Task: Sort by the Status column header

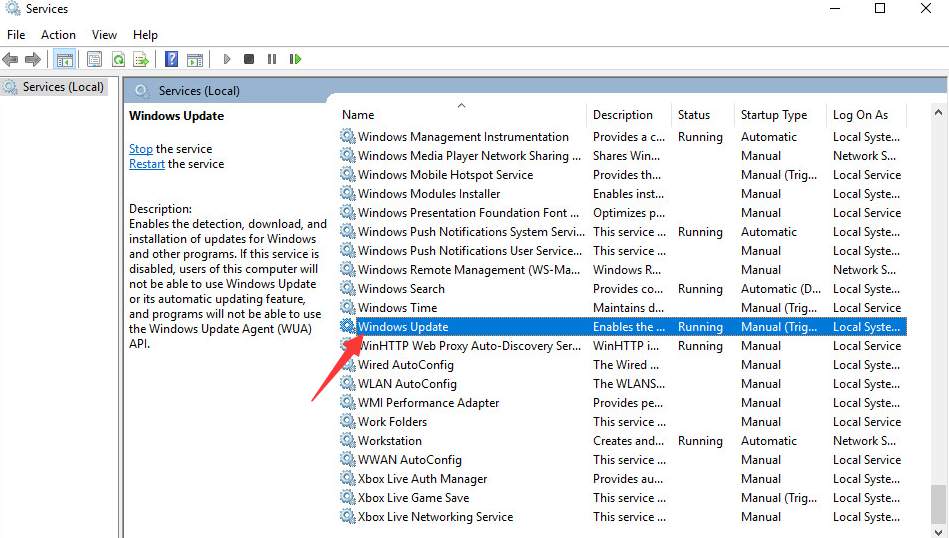Action: pyautogui.click(x=703, y=115)
